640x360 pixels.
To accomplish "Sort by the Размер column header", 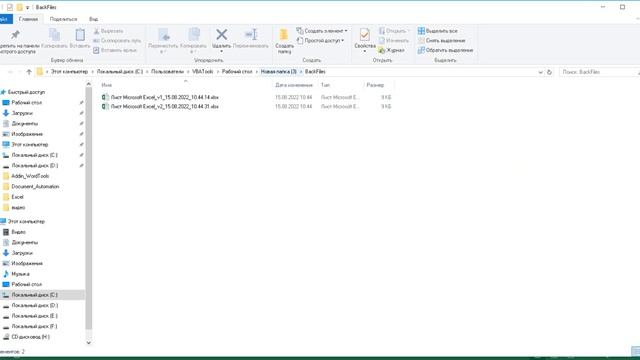I will (x=375, y=85).
